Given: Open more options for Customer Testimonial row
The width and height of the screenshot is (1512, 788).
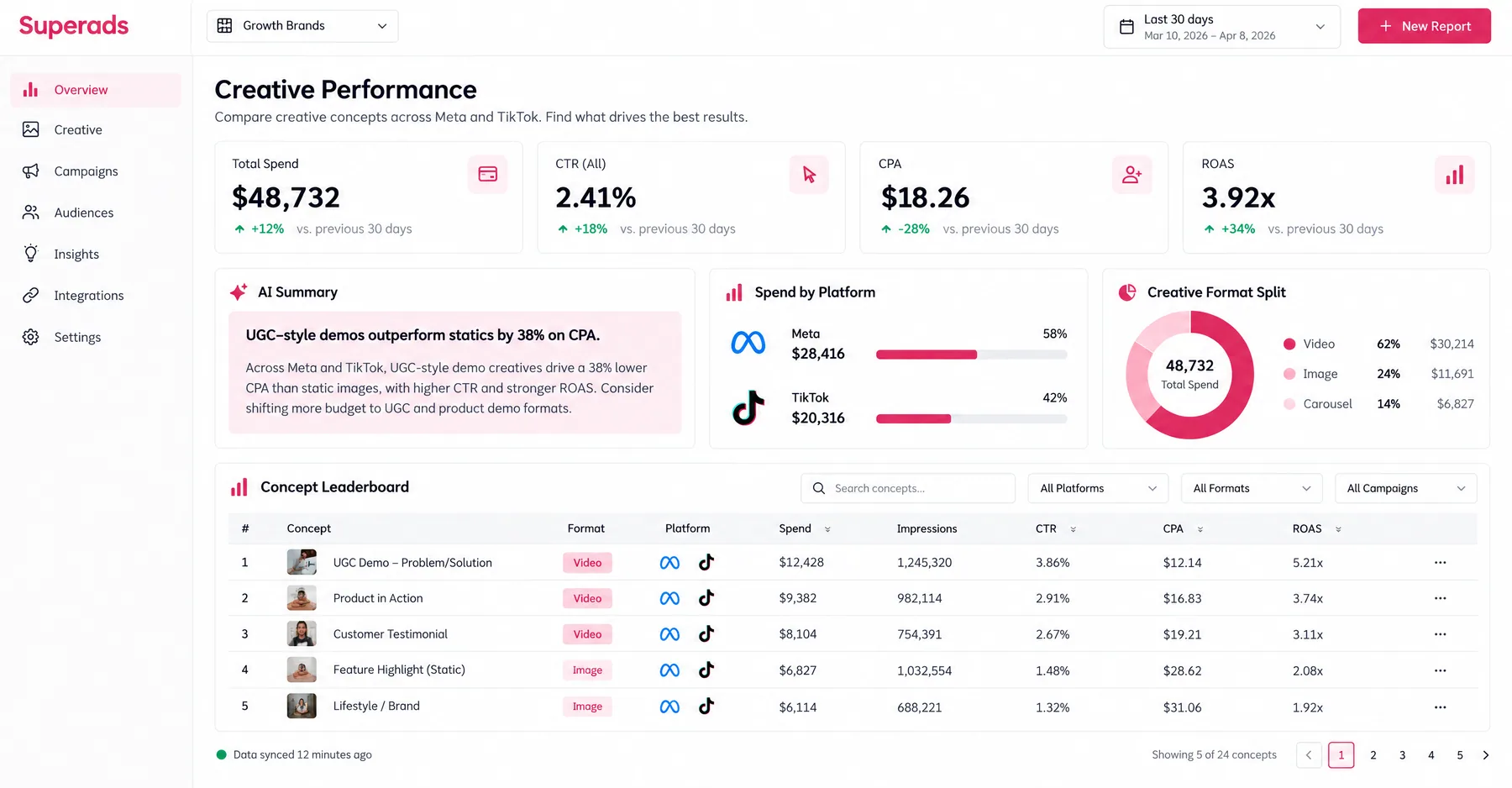Looking at the screenshot, I should [1440, 634].
